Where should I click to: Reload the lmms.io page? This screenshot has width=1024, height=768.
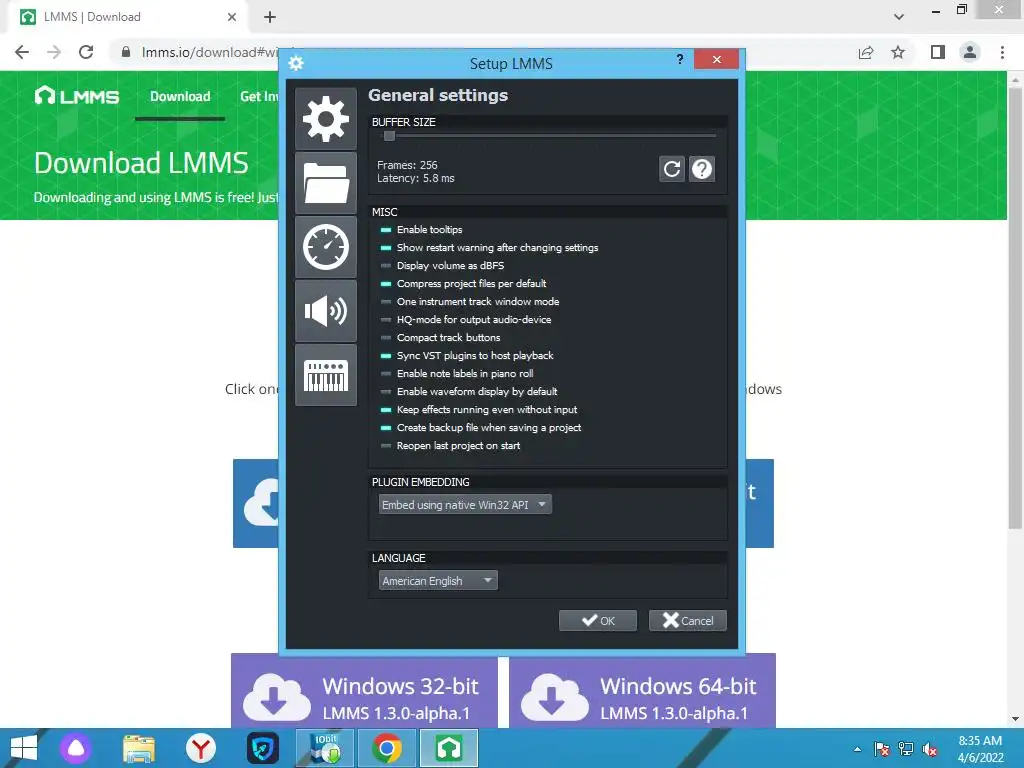click(x=86, y=52)
